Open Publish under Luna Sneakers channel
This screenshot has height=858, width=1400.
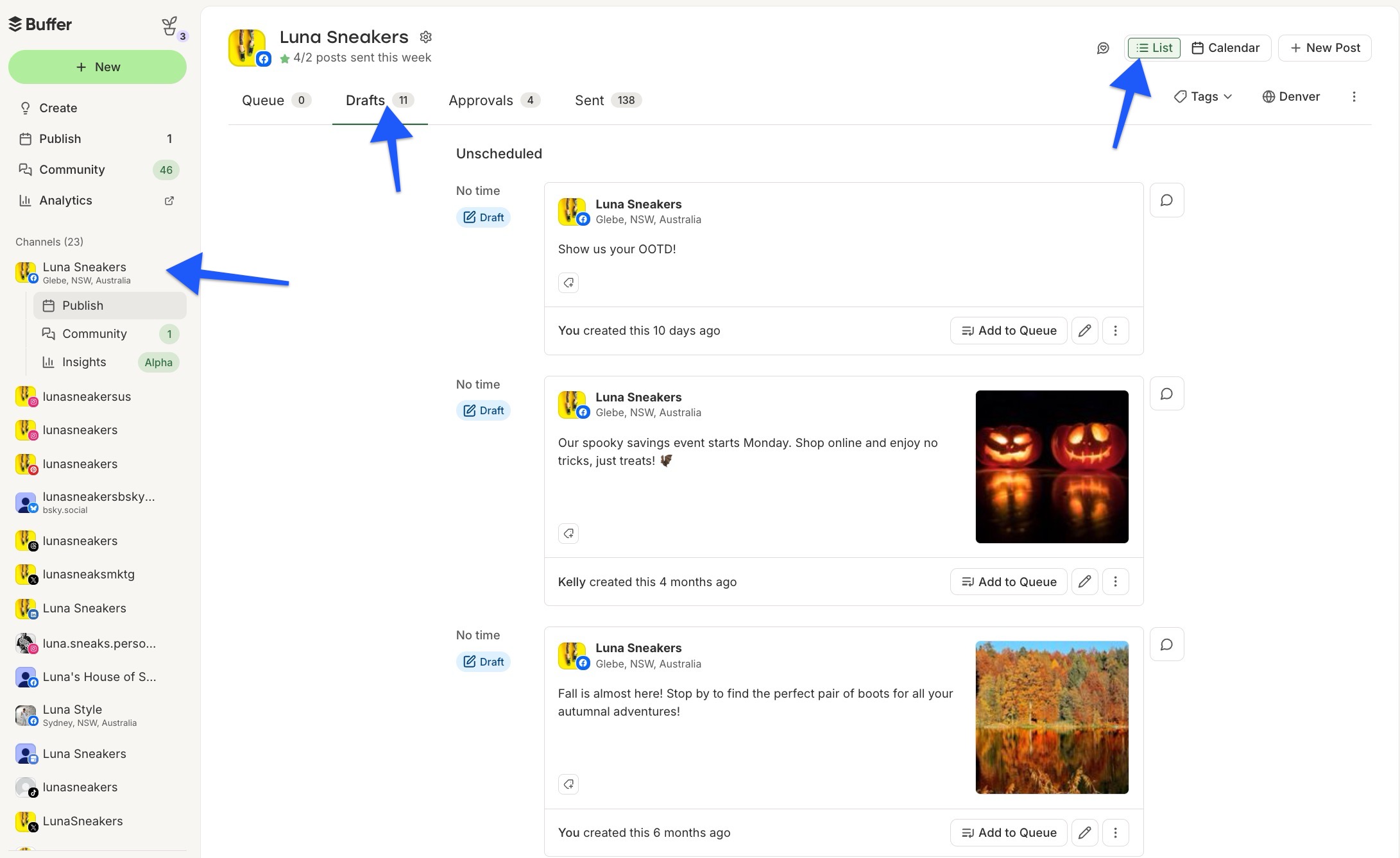tap(110, 306)
